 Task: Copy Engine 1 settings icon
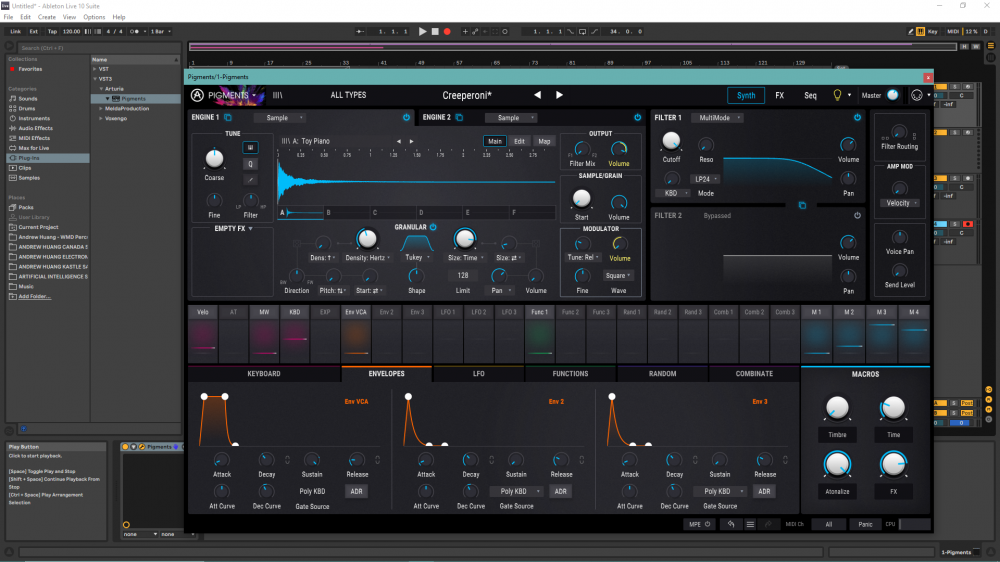click(228, 117)
